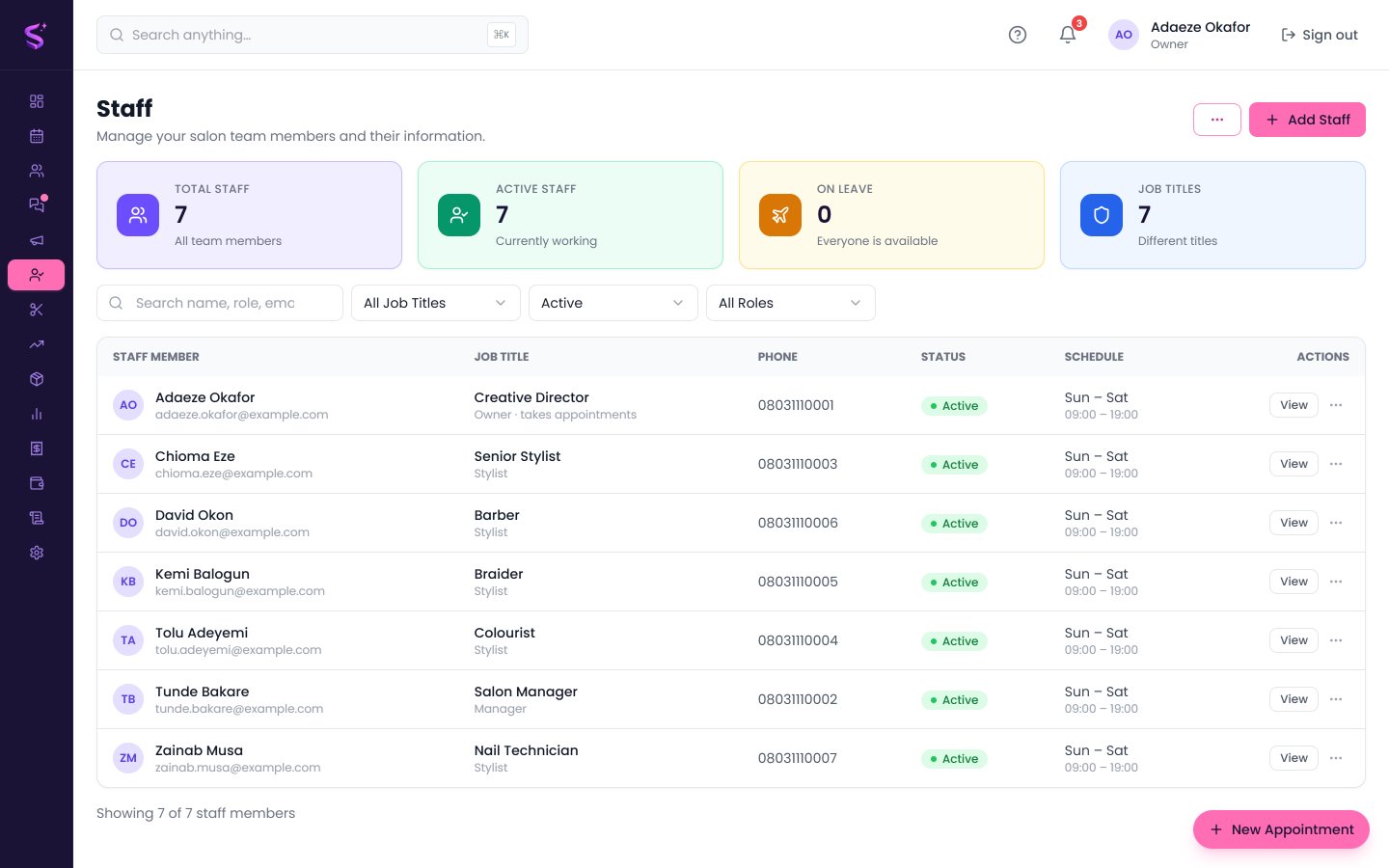
Task: Open more actions for Tunde Bakare row
Action: click(1336, 699)
